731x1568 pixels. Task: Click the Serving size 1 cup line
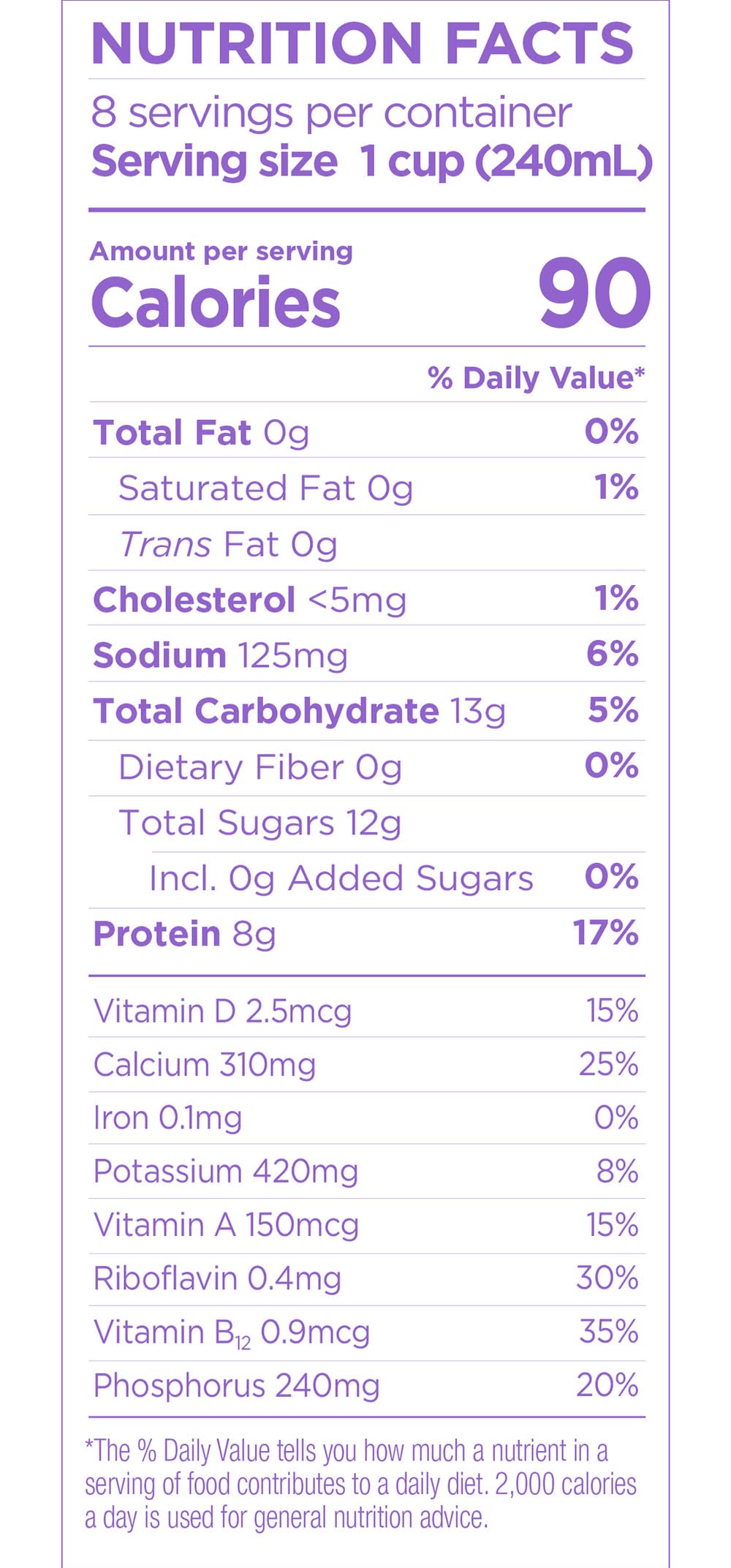tap(371, 162)
